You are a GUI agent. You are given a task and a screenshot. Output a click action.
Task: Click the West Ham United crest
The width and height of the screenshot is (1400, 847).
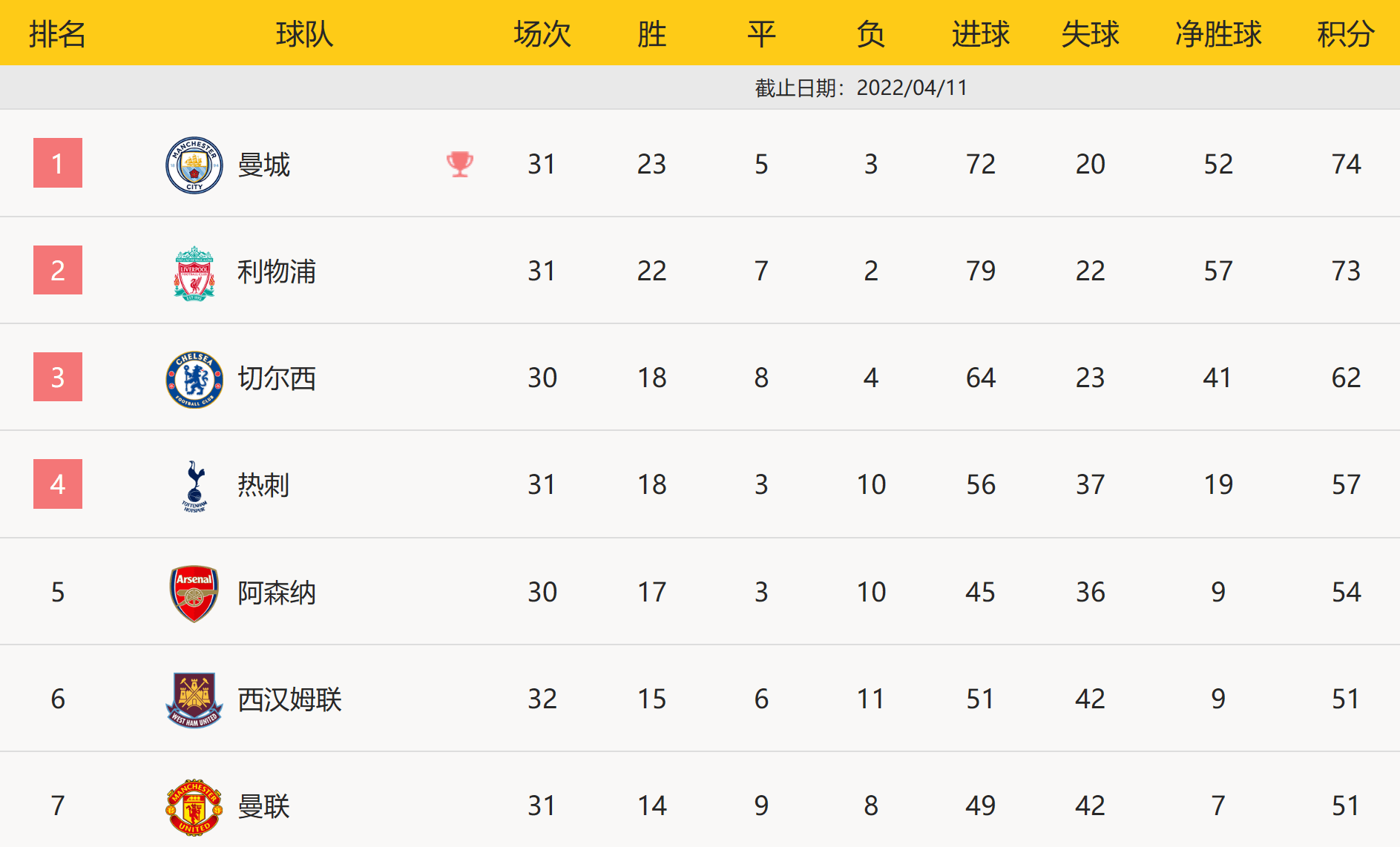[194, 699]
